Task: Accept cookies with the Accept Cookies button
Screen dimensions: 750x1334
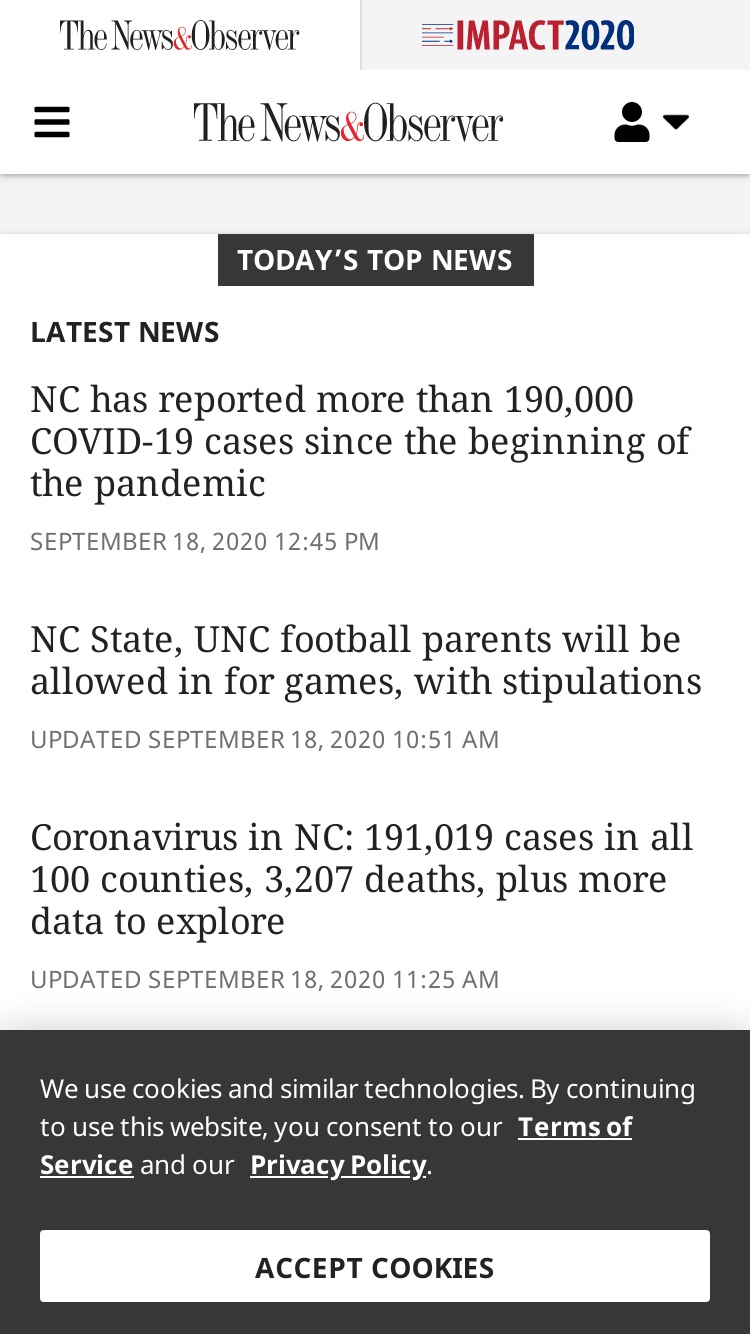Action: click(x=375, y=1266)
